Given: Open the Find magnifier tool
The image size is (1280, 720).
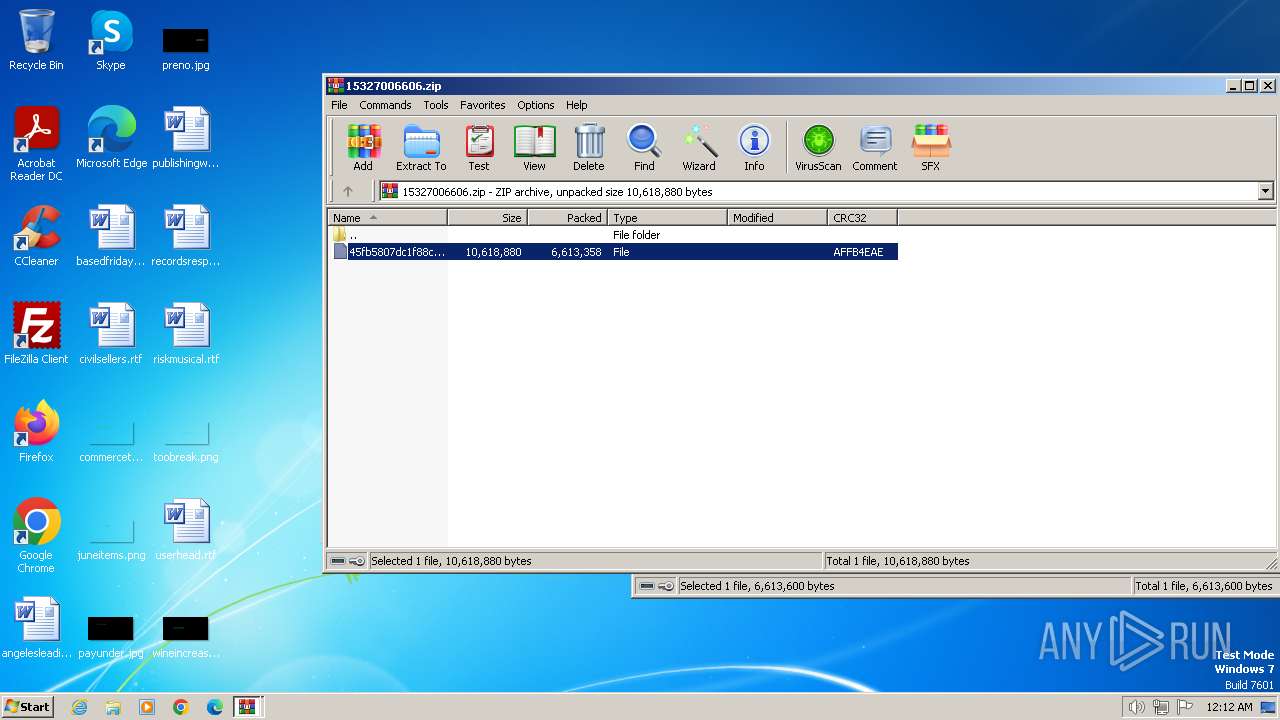Looking at the screenshot, I should (644, 148).
